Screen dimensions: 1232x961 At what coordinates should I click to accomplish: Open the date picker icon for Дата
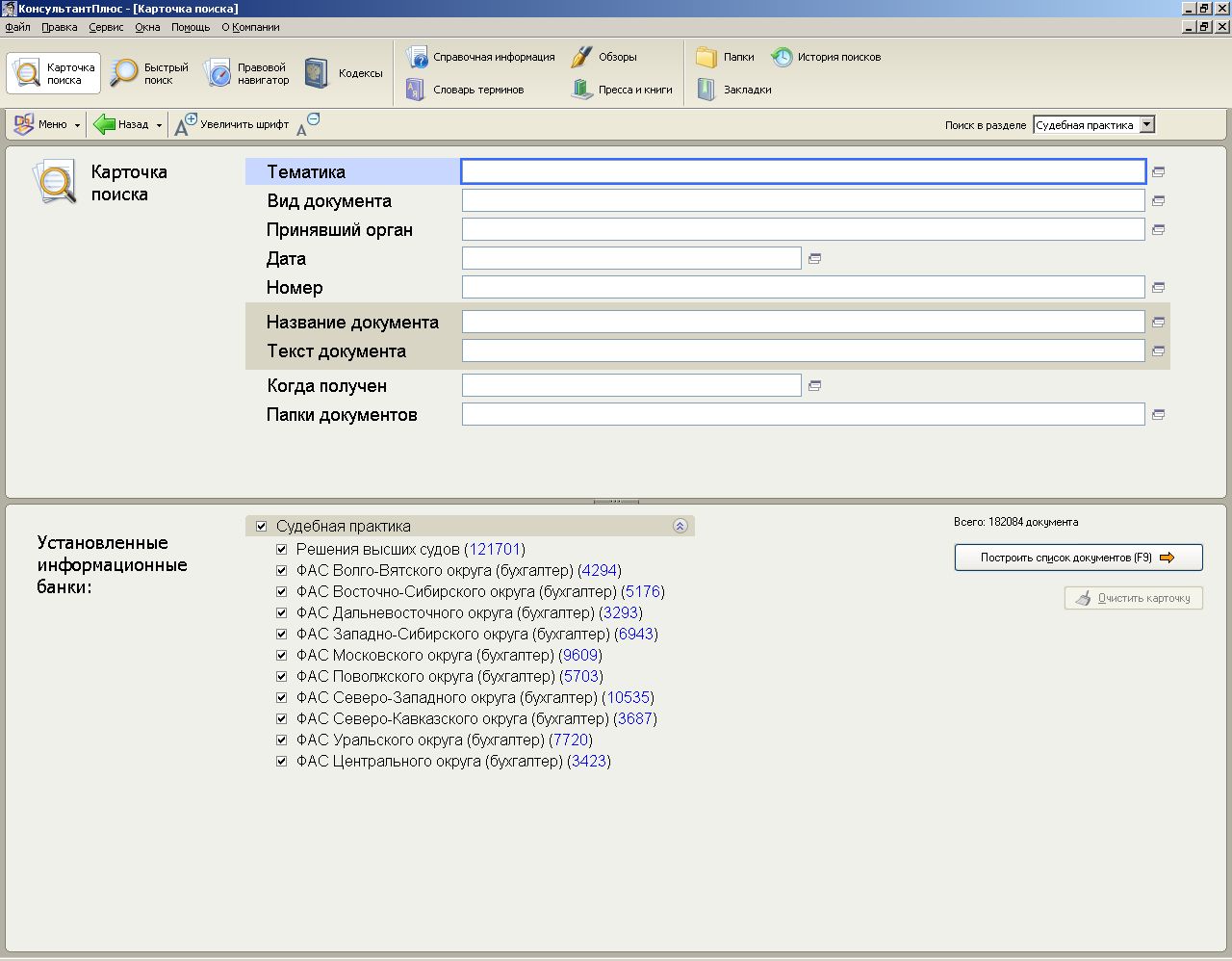tap(815, 258)
